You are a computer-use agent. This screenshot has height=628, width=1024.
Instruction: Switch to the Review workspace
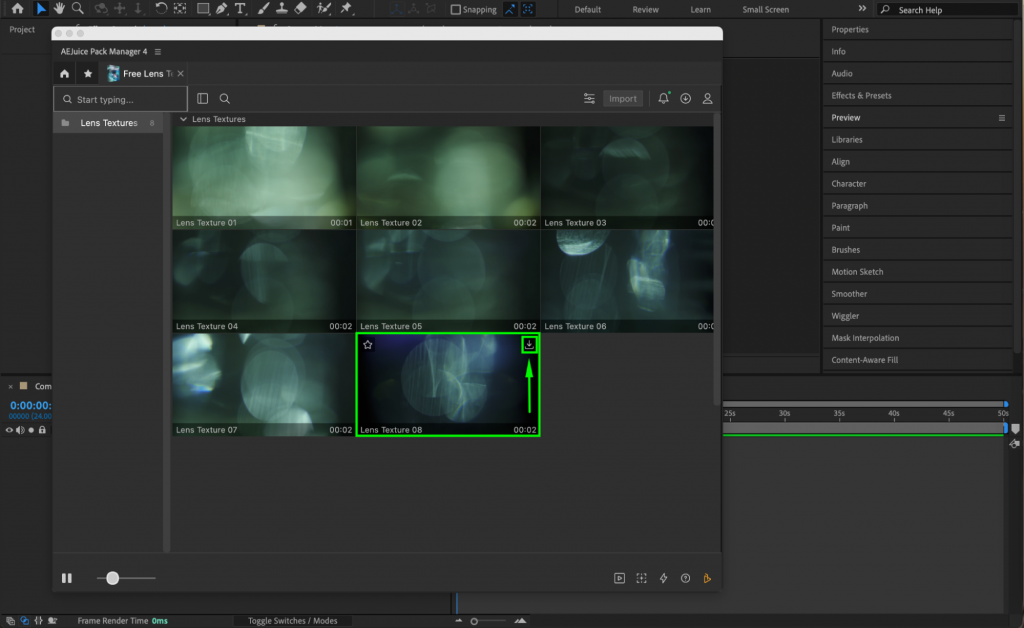click(x=645, y=9)
